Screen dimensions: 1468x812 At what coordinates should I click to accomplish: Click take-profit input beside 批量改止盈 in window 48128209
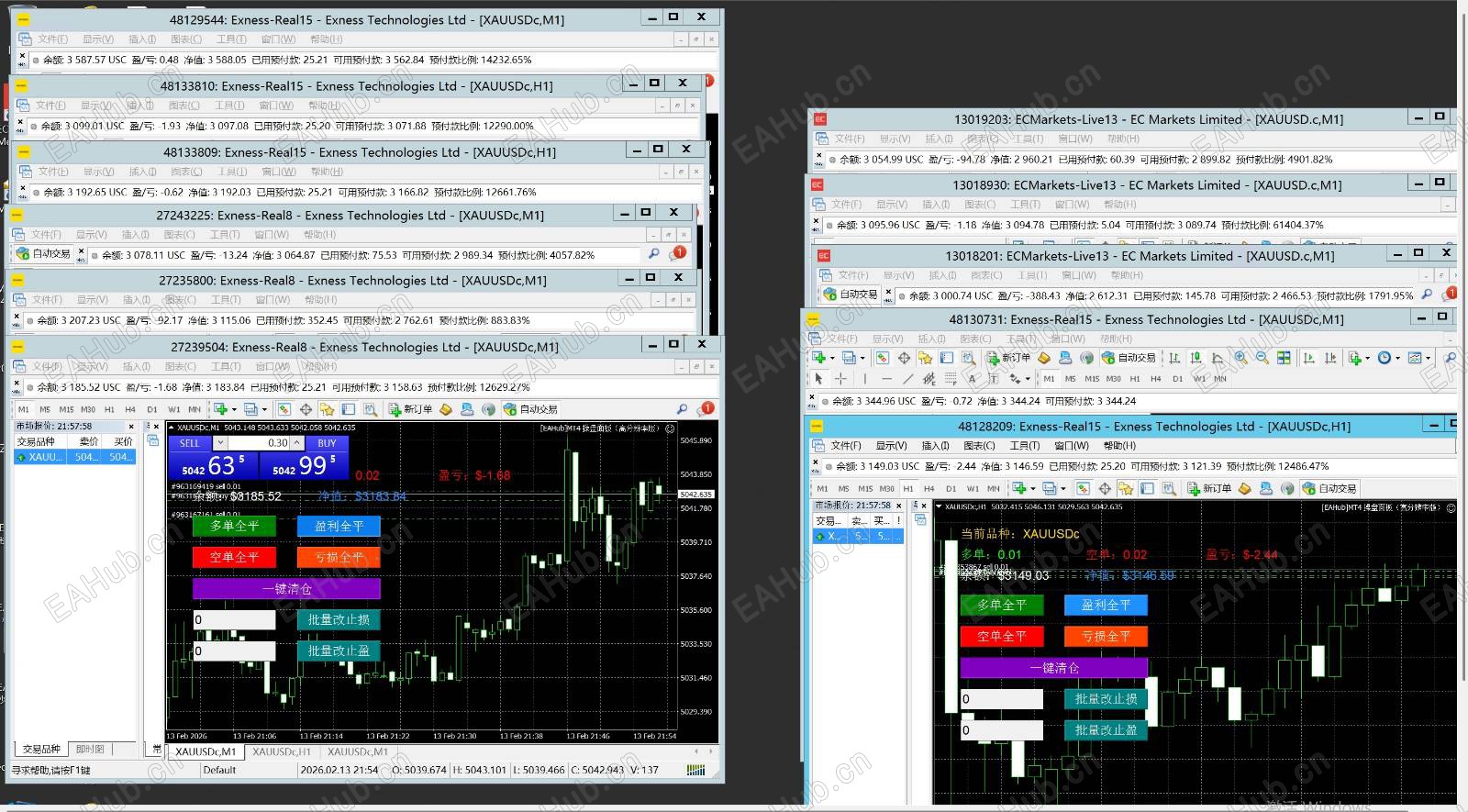tap(1001, 730)
